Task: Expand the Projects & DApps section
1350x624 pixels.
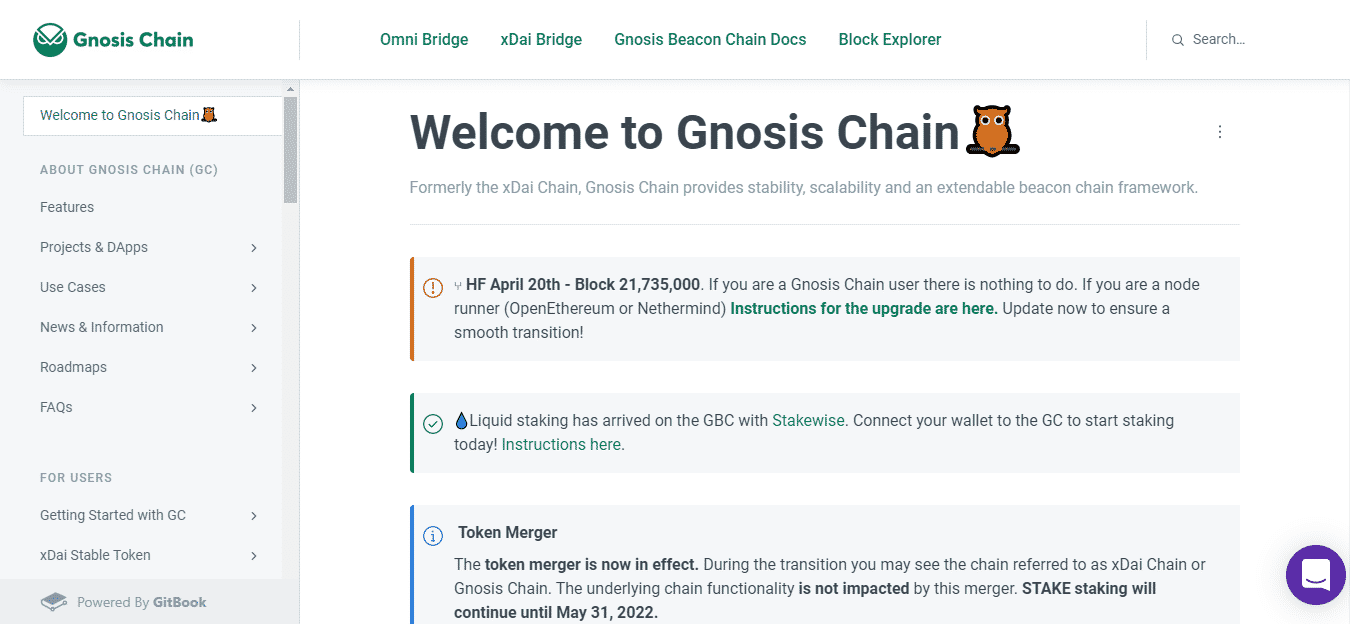Action: click(x=254, y=247)
